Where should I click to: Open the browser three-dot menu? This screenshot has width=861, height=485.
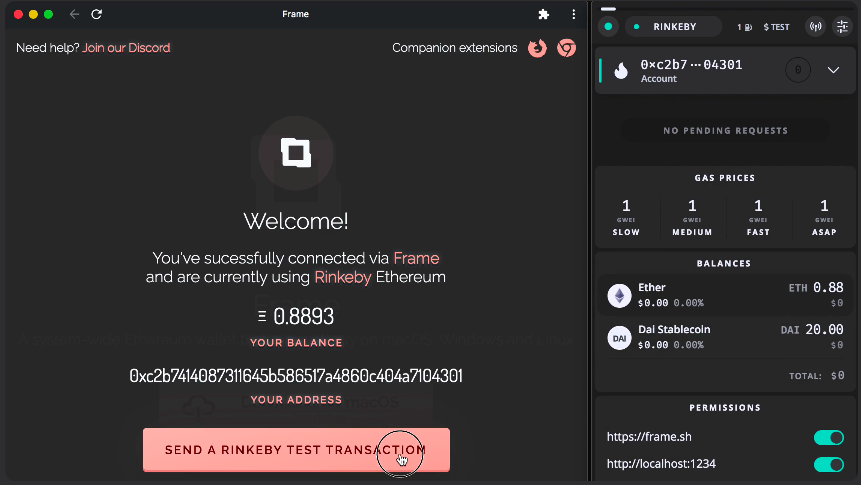[573, 14]
